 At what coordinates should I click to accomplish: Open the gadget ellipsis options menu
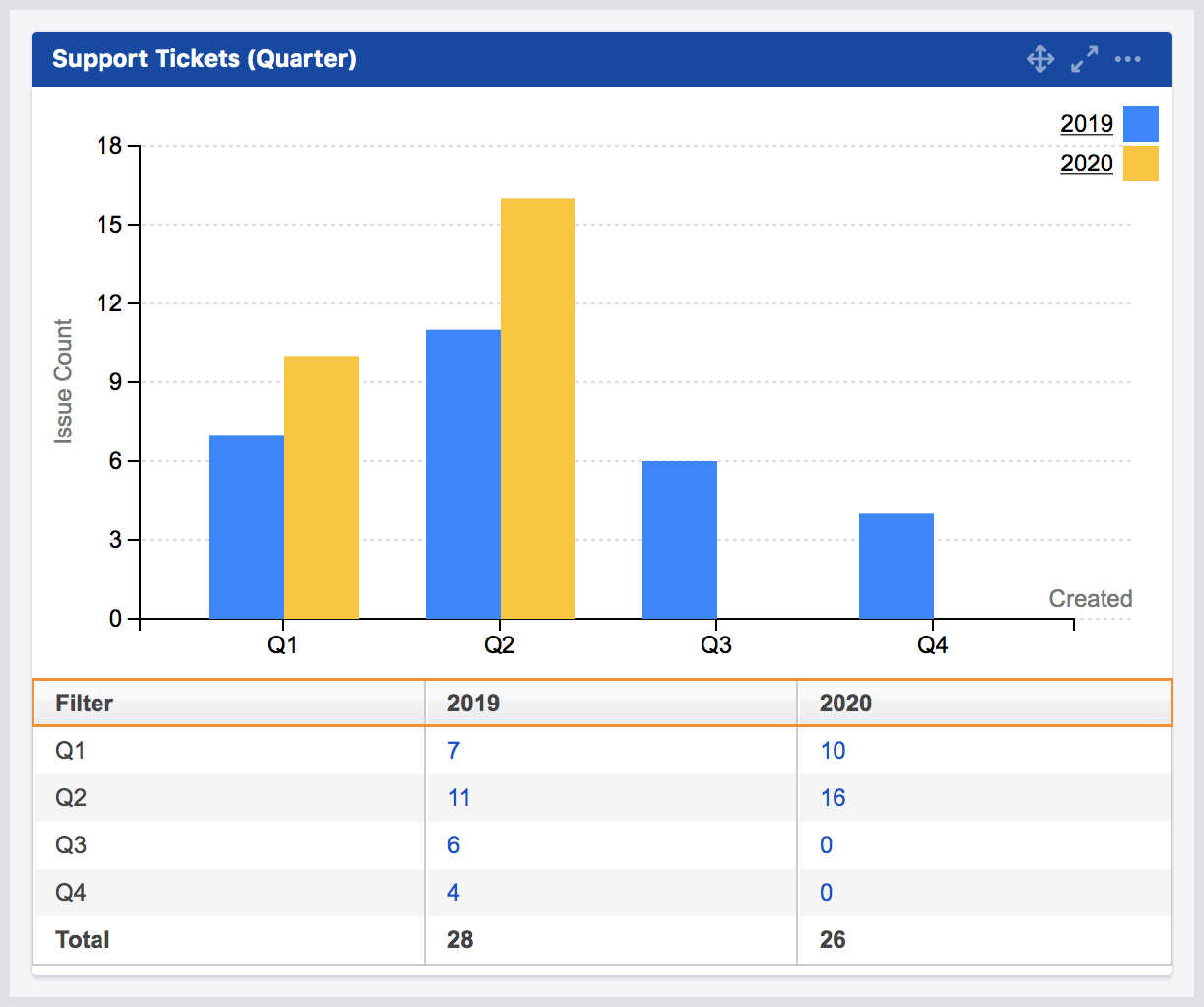[1127, 59]
